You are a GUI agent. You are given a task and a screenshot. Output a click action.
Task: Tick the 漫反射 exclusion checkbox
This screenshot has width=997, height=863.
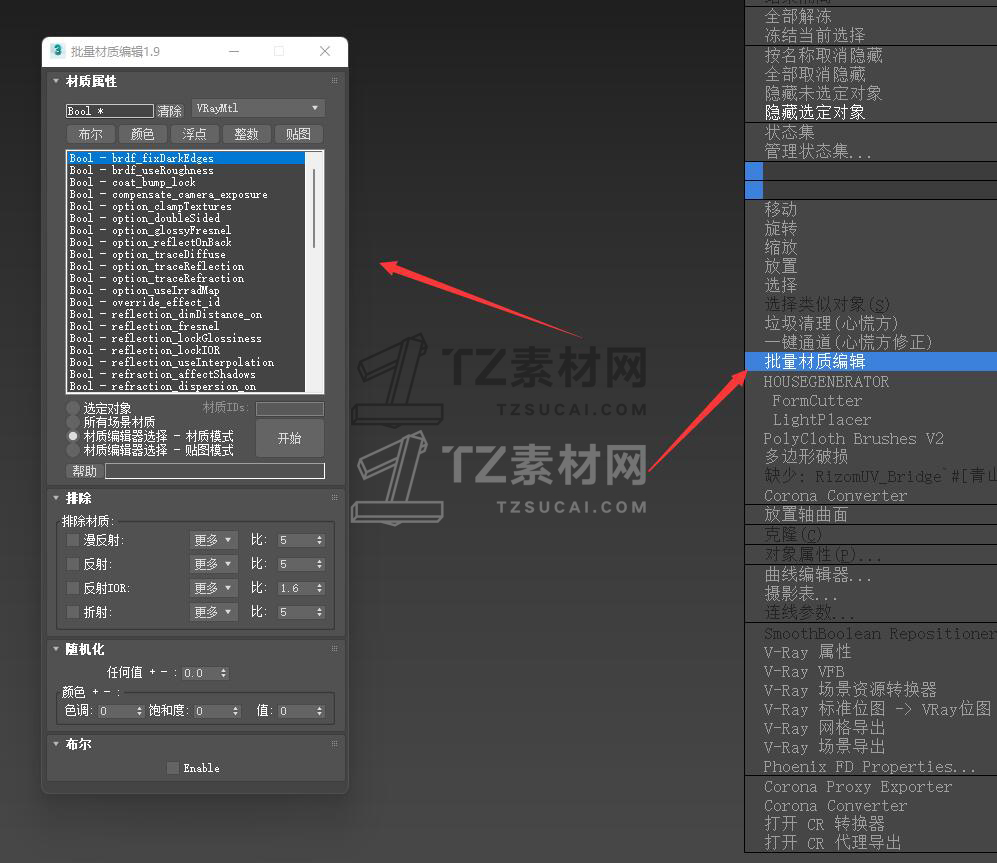click(72, 540)
